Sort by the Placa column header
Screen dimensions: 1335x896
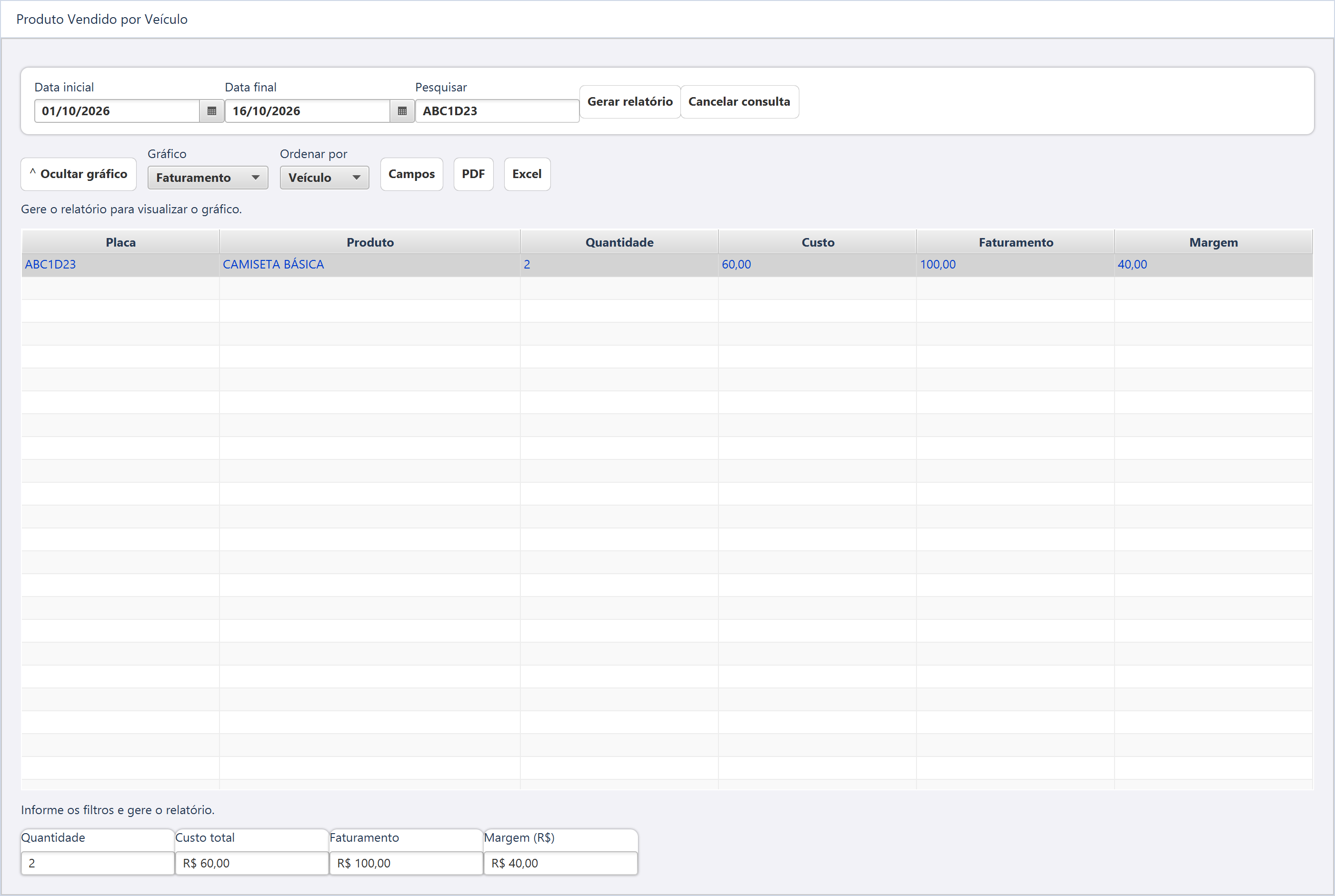point(120,242)
